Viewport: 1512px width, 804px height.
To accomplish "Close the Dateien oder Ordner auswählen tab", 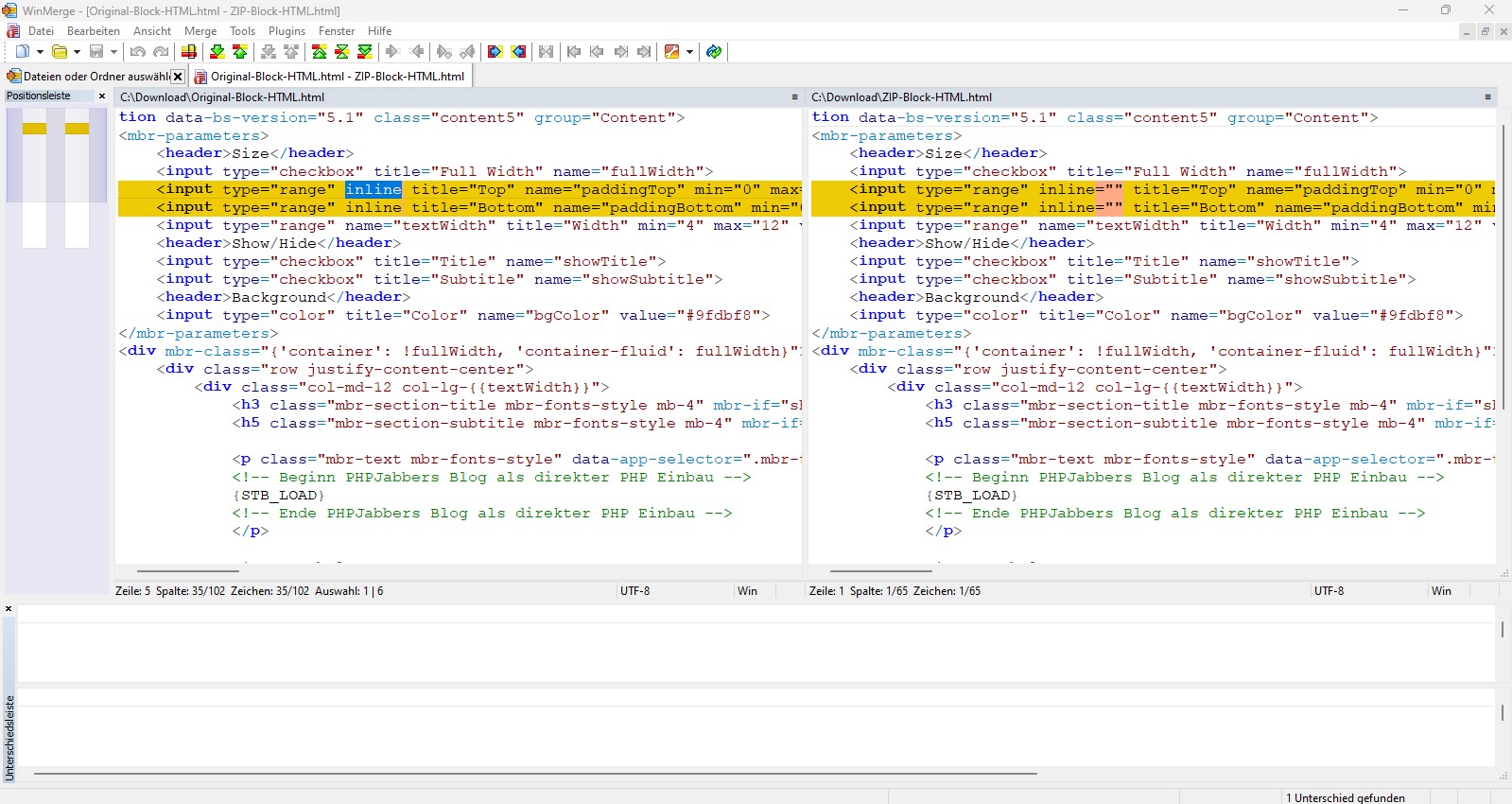I will 177,77.
